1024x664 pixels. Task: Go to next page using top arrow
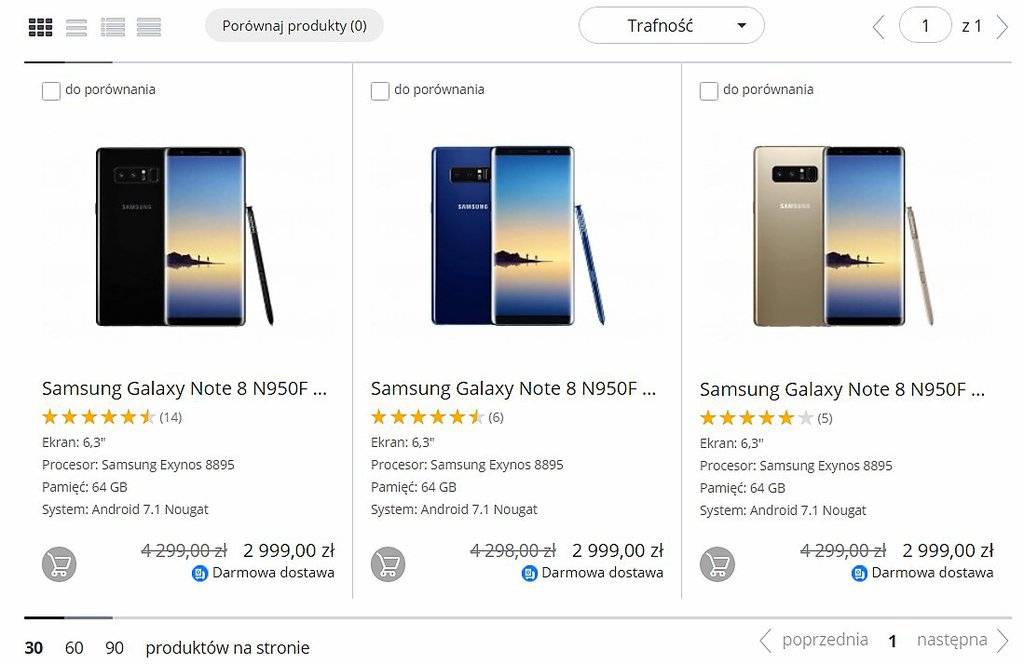1002,27
